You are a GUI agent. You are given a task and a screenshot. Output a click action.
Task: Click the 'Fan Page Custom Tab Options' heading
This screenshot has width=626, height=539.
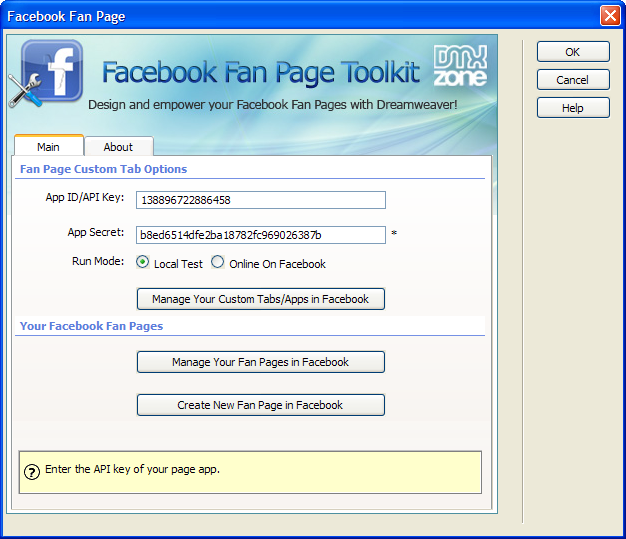pos(103,169)
